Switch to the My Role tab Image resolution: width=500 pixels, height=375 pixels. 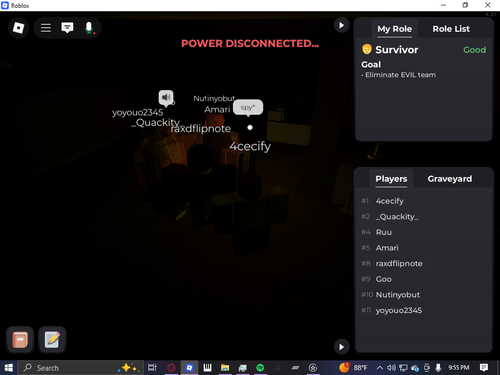point(394,29)
